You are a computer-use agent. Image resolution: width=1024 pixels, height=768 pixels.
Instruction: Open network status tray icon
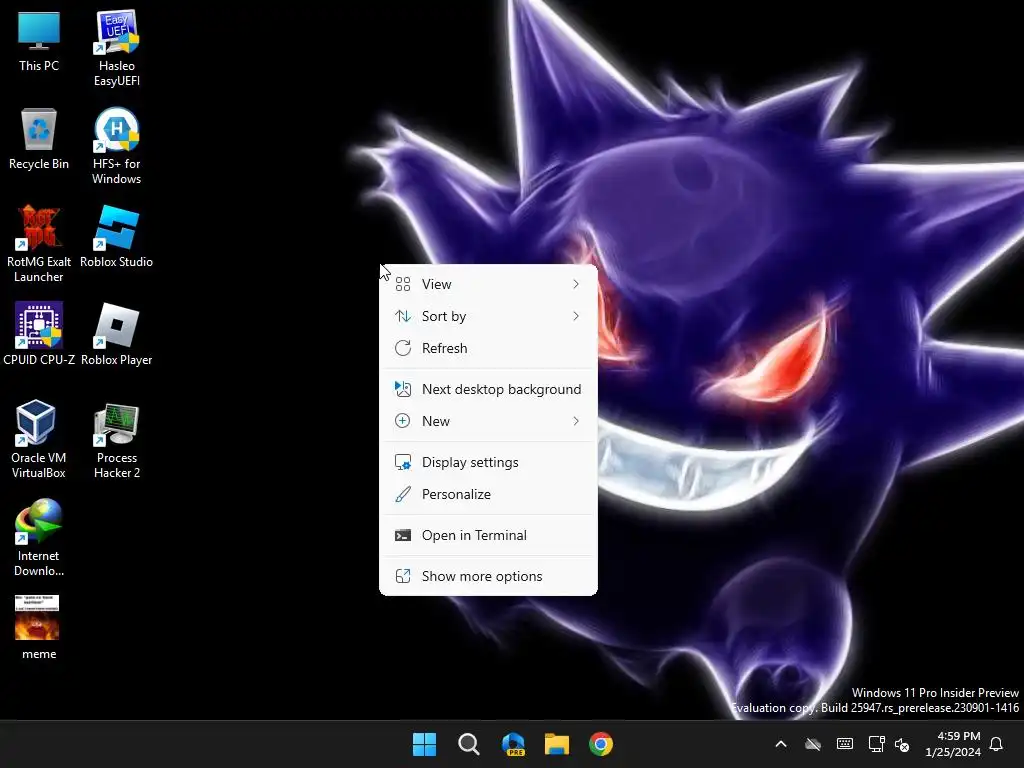(876, 744)
